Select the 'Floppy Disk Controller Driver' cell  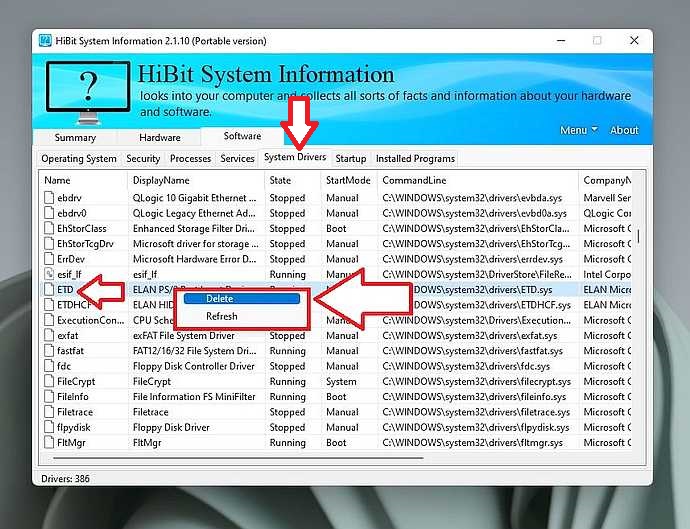pyautogui.click(x=194, y=366)
